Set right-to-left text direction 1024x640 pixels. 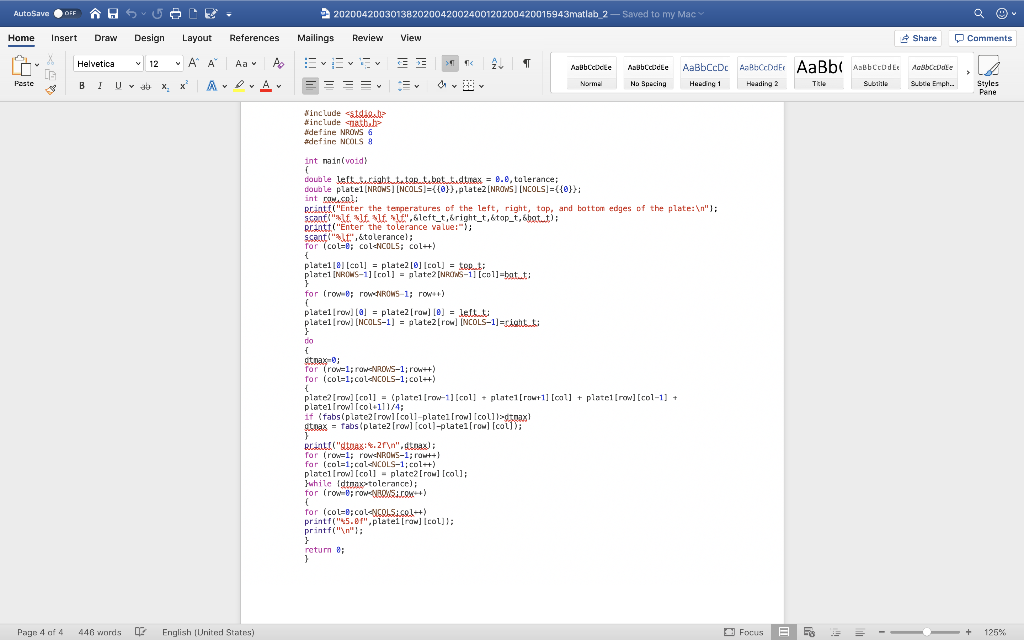point(469,63)
